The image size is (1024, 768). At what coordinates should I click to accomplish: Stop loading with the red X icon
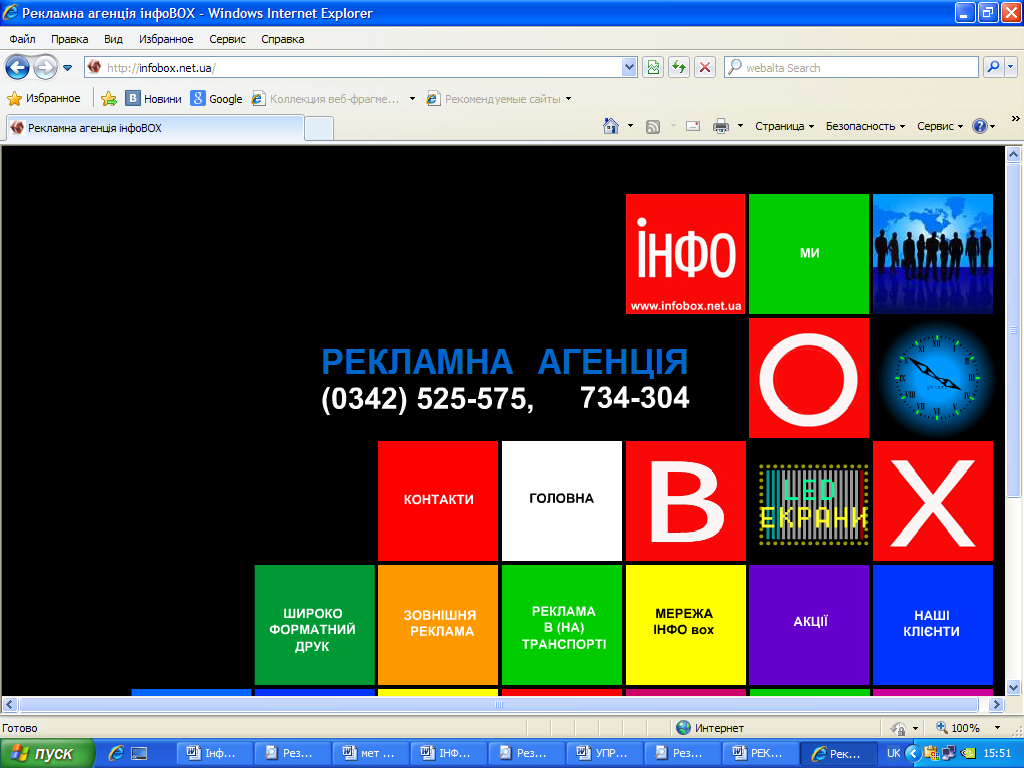(x=705, y=67)
